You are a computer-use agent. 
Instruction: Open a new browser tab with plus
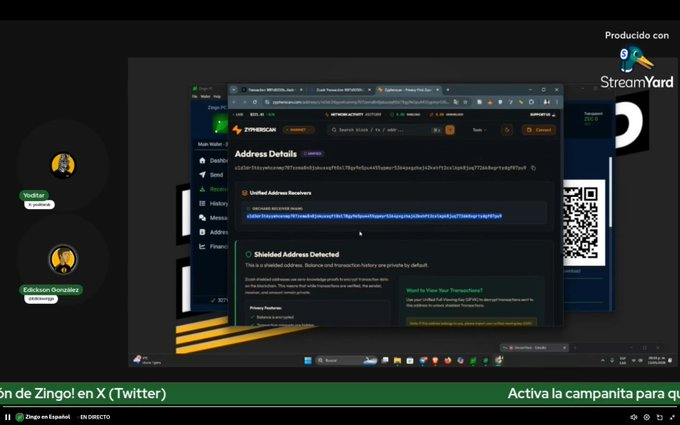click(448, 90)
